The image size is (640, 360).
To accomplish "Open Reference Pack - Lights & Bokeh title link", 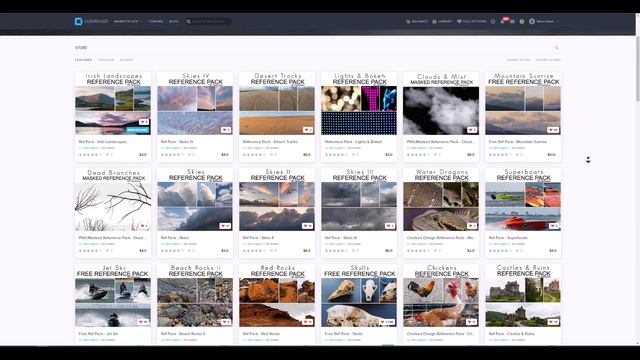I will [353, 142].
